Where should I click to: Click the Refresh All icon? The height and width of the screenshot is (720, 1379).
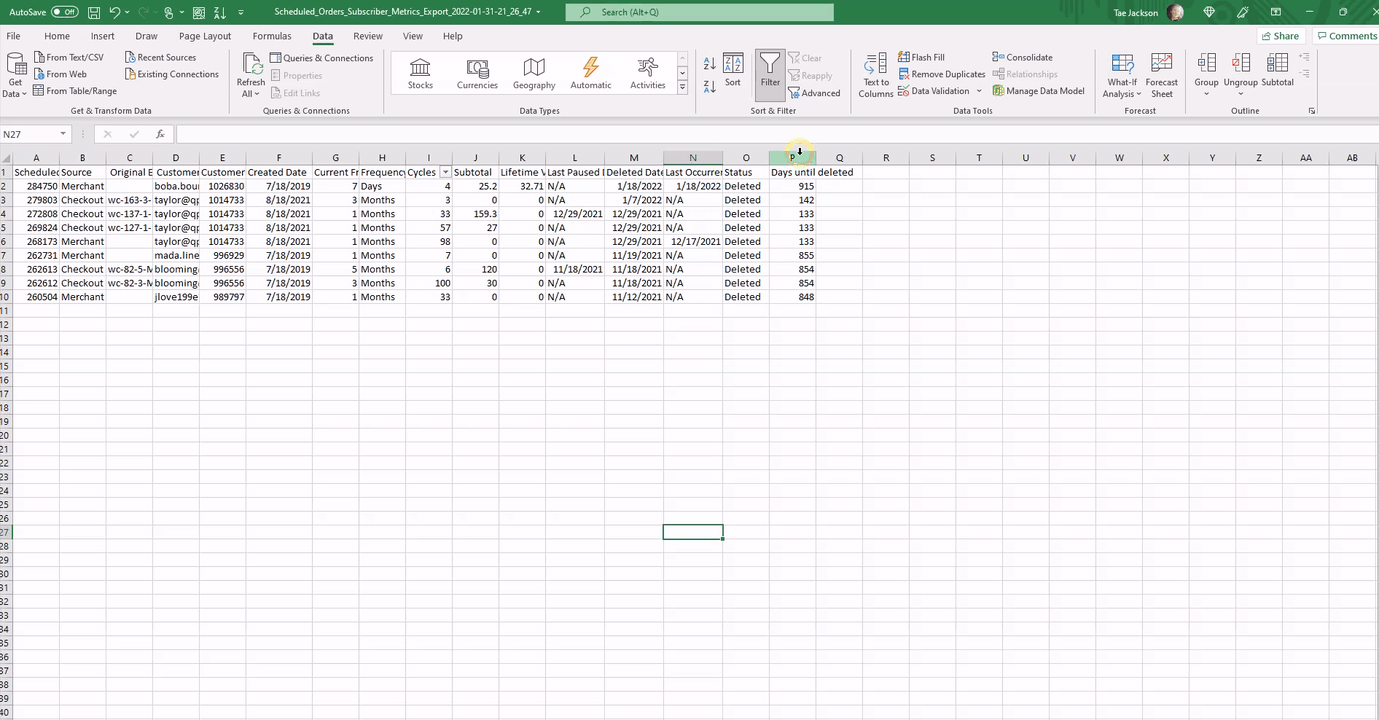click(x=250, y=63)
